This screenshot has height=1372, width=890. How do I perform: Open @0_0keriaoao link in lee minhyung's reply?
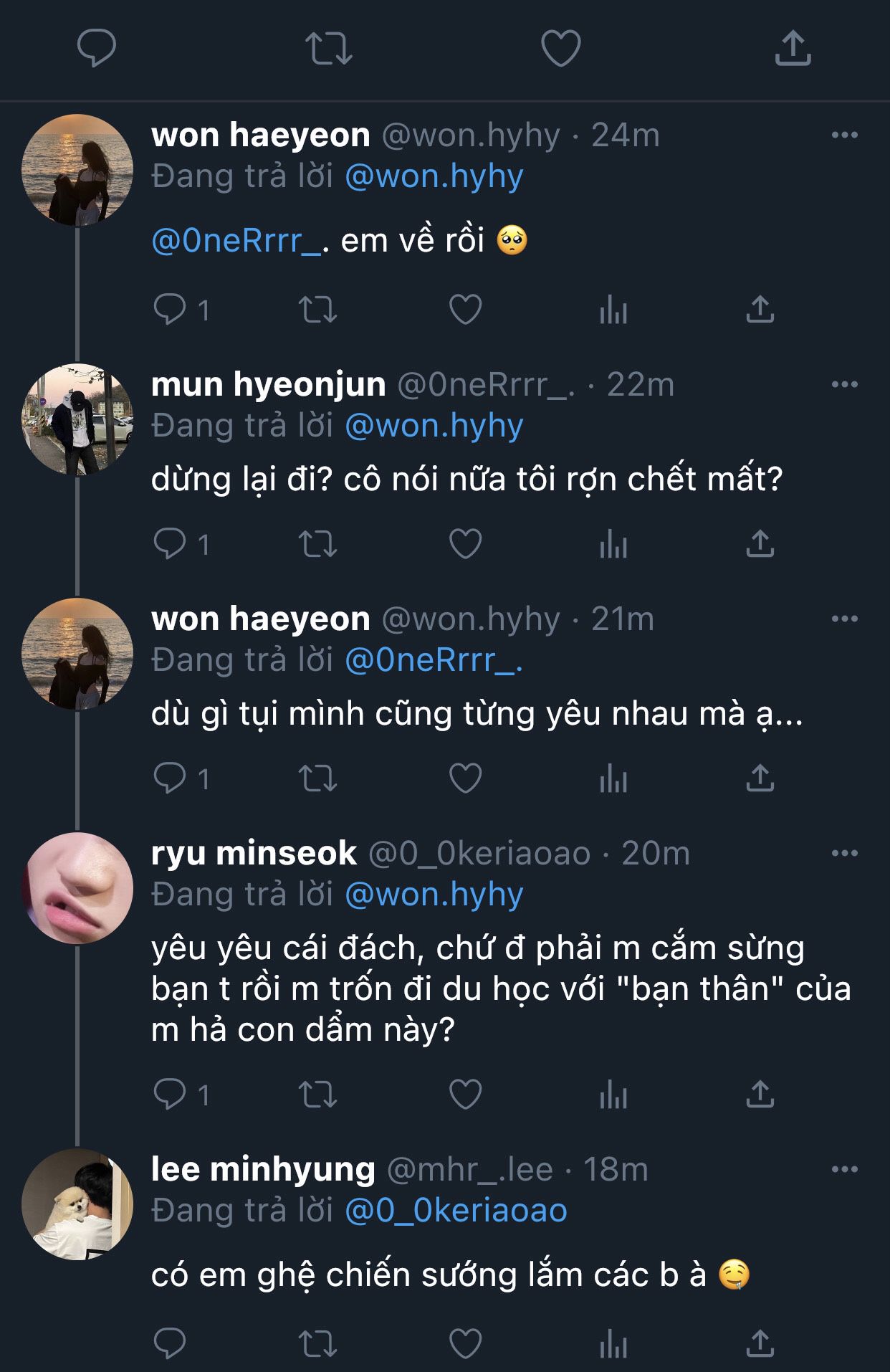pyautogui.click(x=456, y=1211)
